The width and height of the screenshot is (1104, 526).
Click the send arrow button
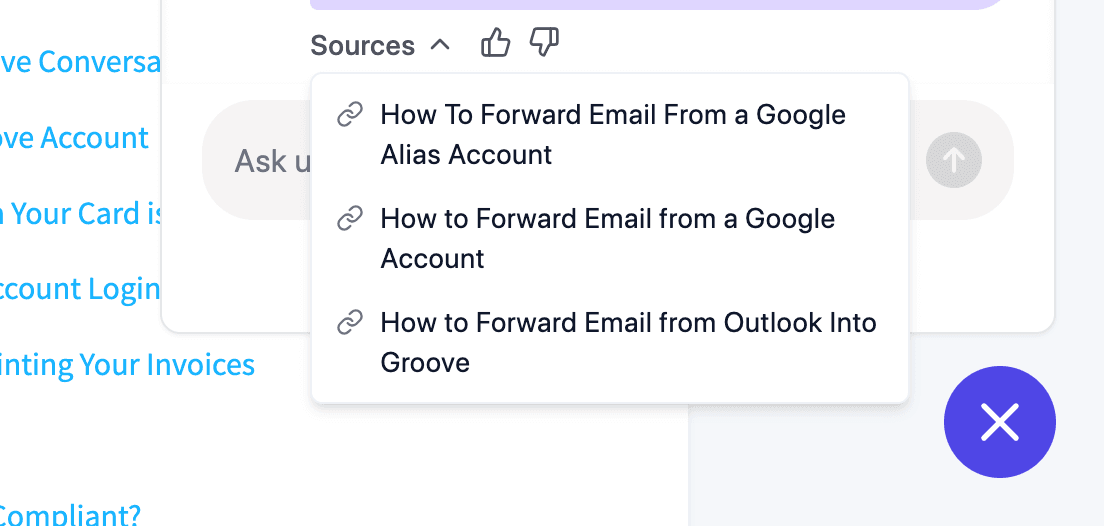click(953, 160)
